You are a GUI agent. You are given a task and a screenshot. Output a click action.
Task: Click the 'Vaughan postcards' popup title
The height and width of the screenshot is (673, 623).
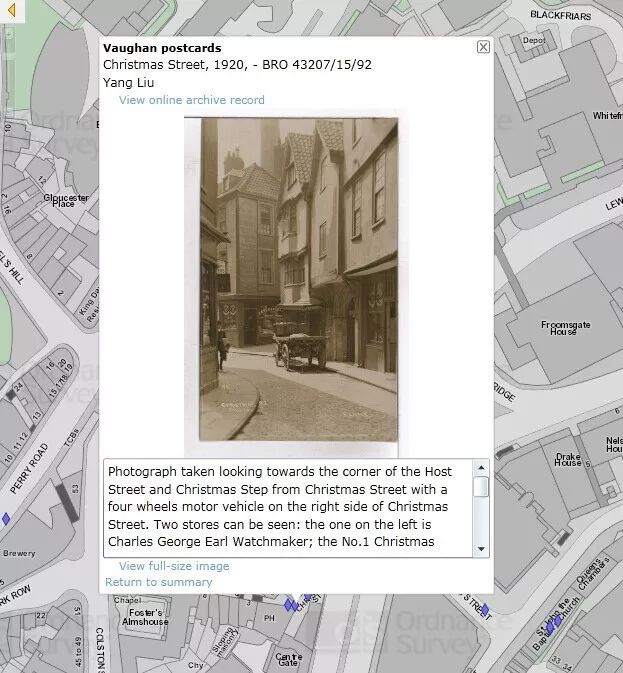tap(162, 48)
